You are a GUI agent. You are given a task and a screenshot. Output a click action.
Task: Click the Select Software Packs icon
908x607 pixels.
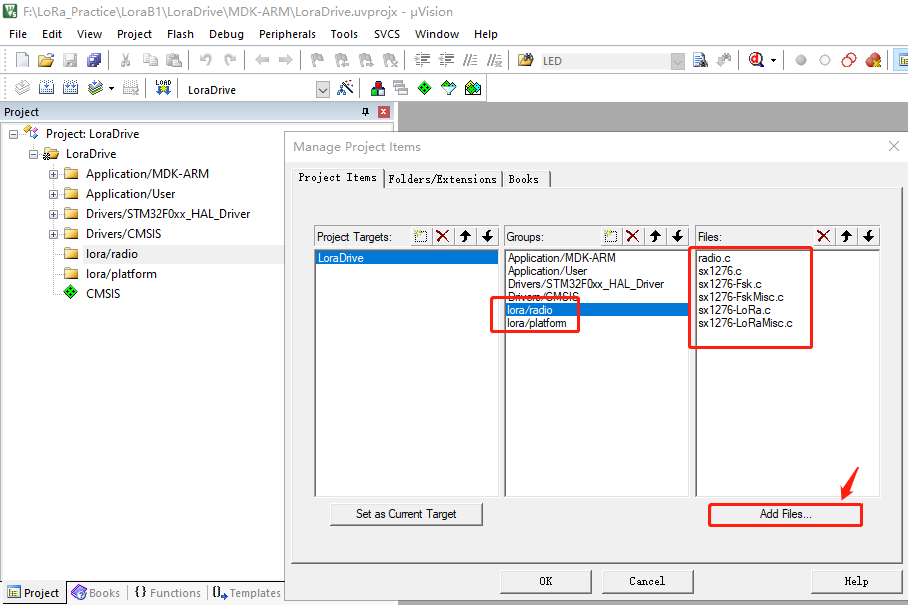tap(449, 88)
